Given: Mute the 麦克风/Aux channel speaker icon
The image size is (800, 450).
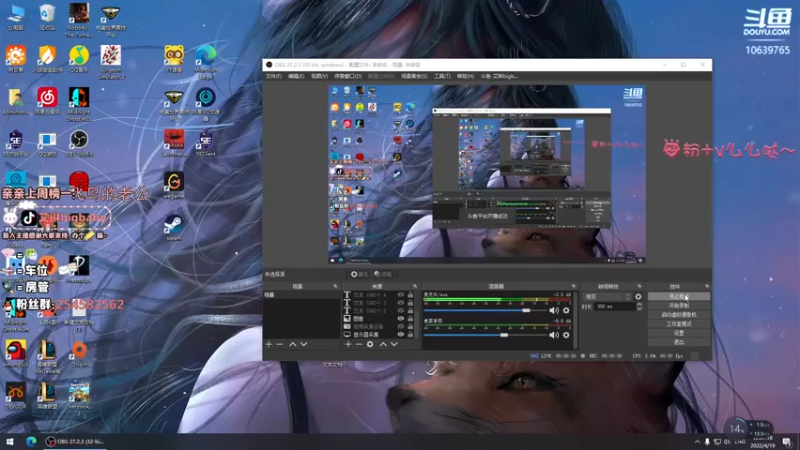Looking at the screenshot, I should (554, 310).
